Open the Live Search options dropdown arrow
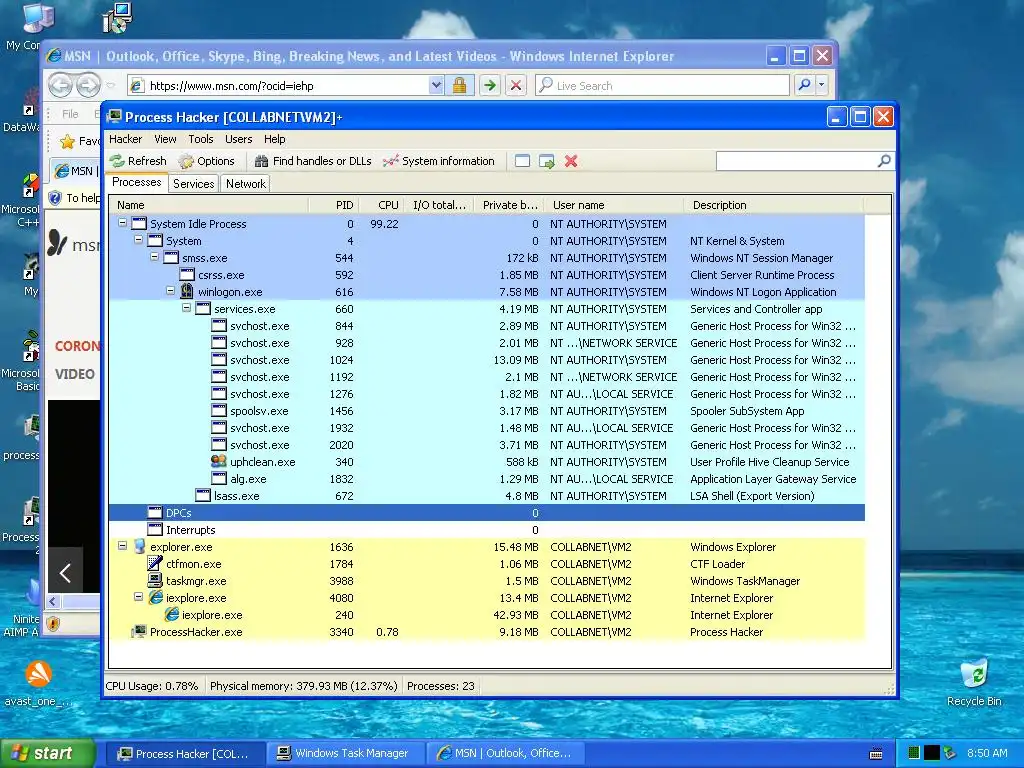Image resolution: width=1024 pixels, height=768 pixels. [x=822, y=85]
